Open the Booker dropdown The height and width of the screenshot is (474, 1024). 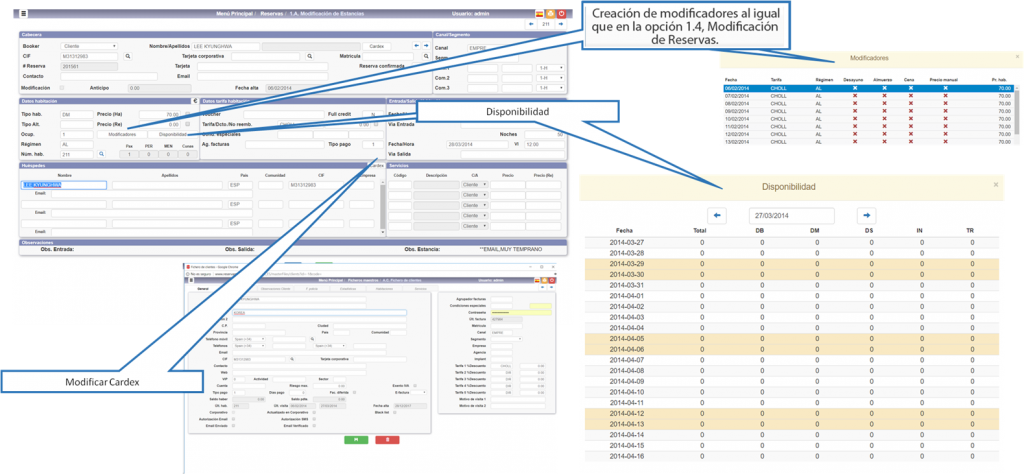pos(89,46)
